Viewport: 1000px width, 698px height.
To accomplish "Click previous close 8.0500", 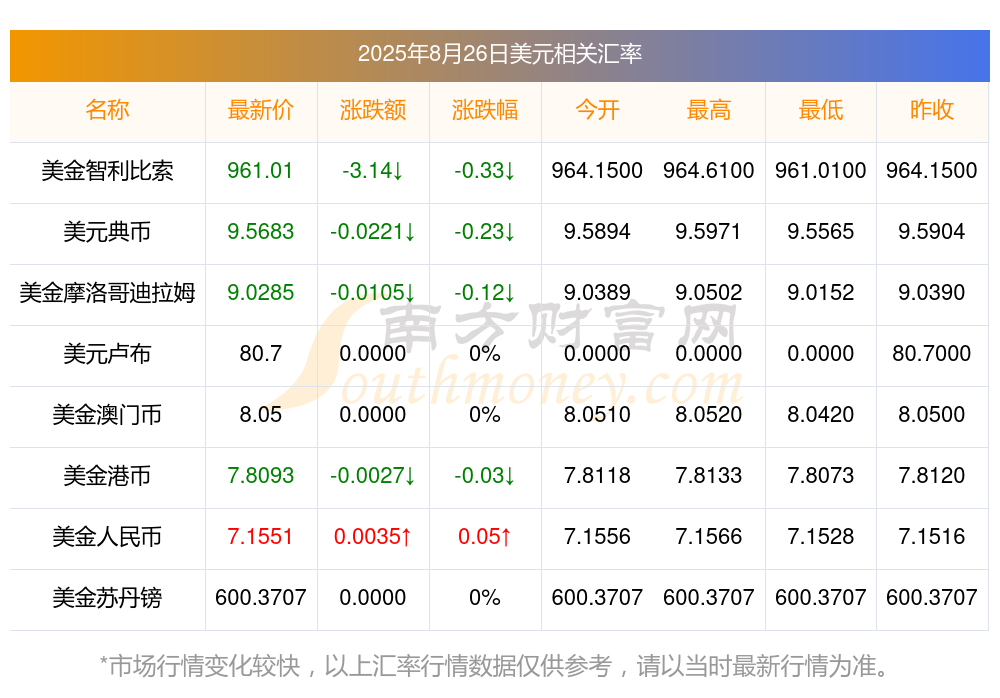I will coord(932,415).
